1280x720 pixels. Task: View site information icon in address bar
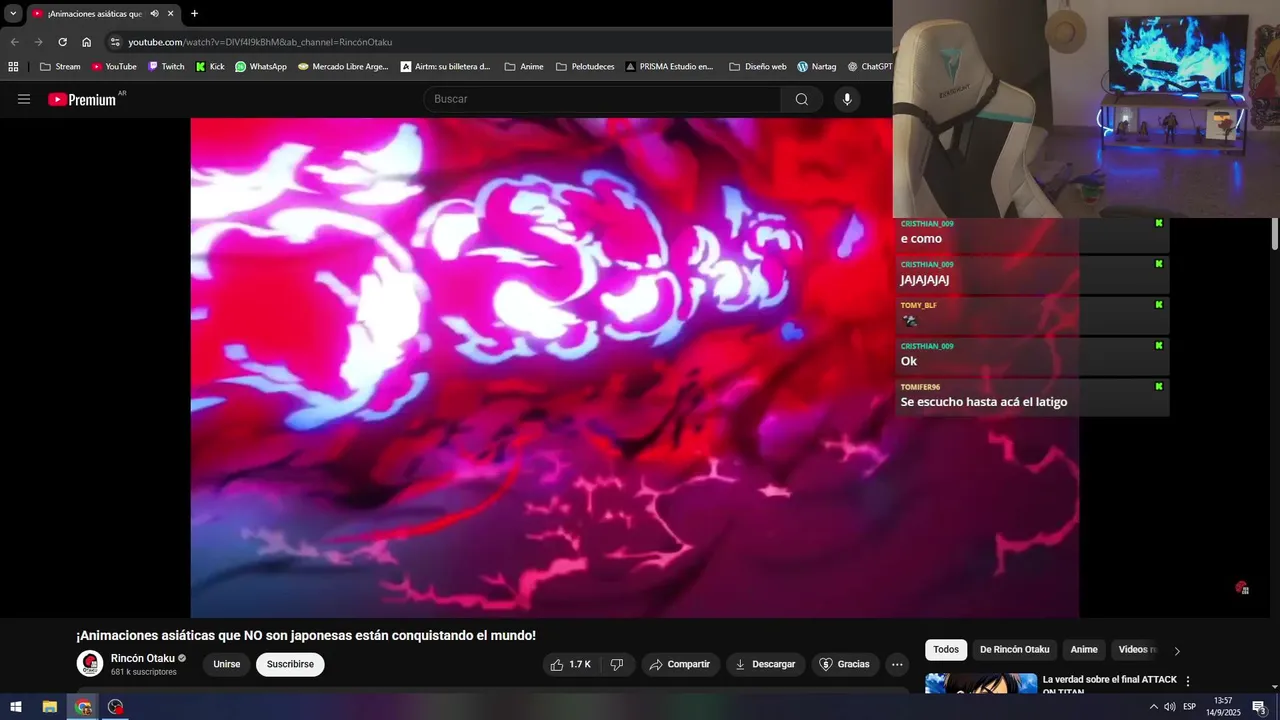click(115, 42)
